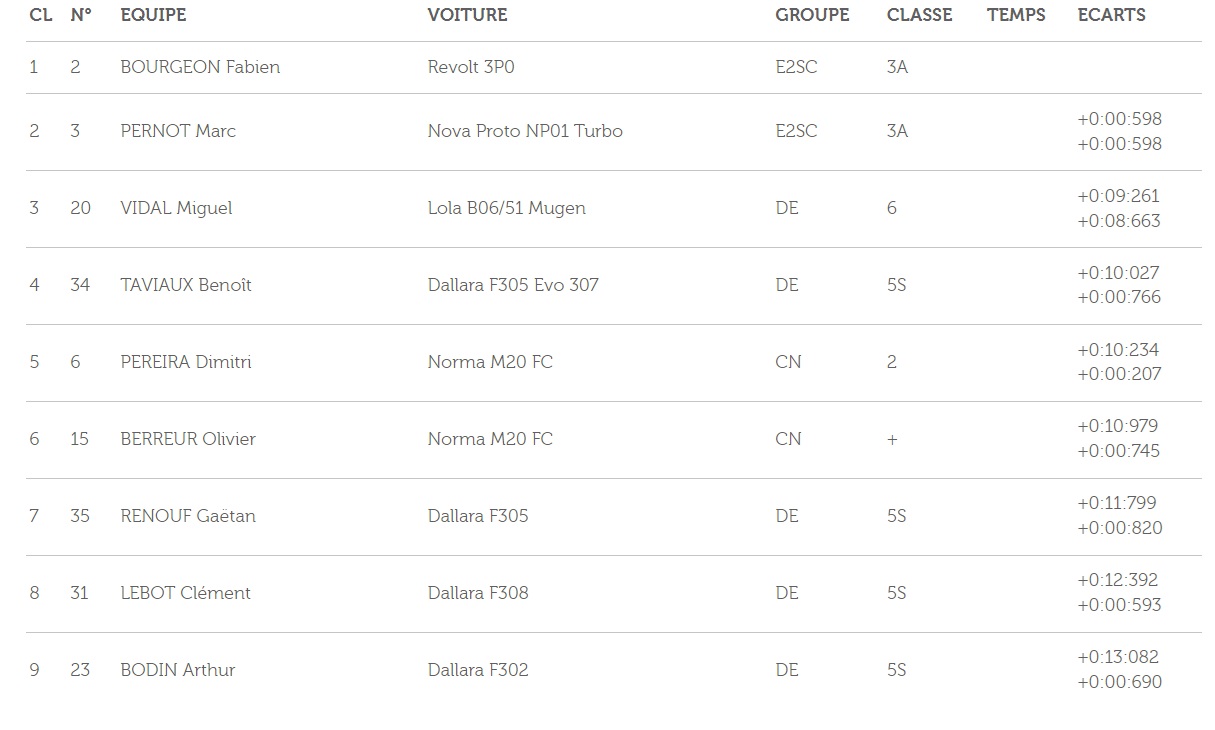Click the CLASSE column header
1215x730 pixels.
919,15
